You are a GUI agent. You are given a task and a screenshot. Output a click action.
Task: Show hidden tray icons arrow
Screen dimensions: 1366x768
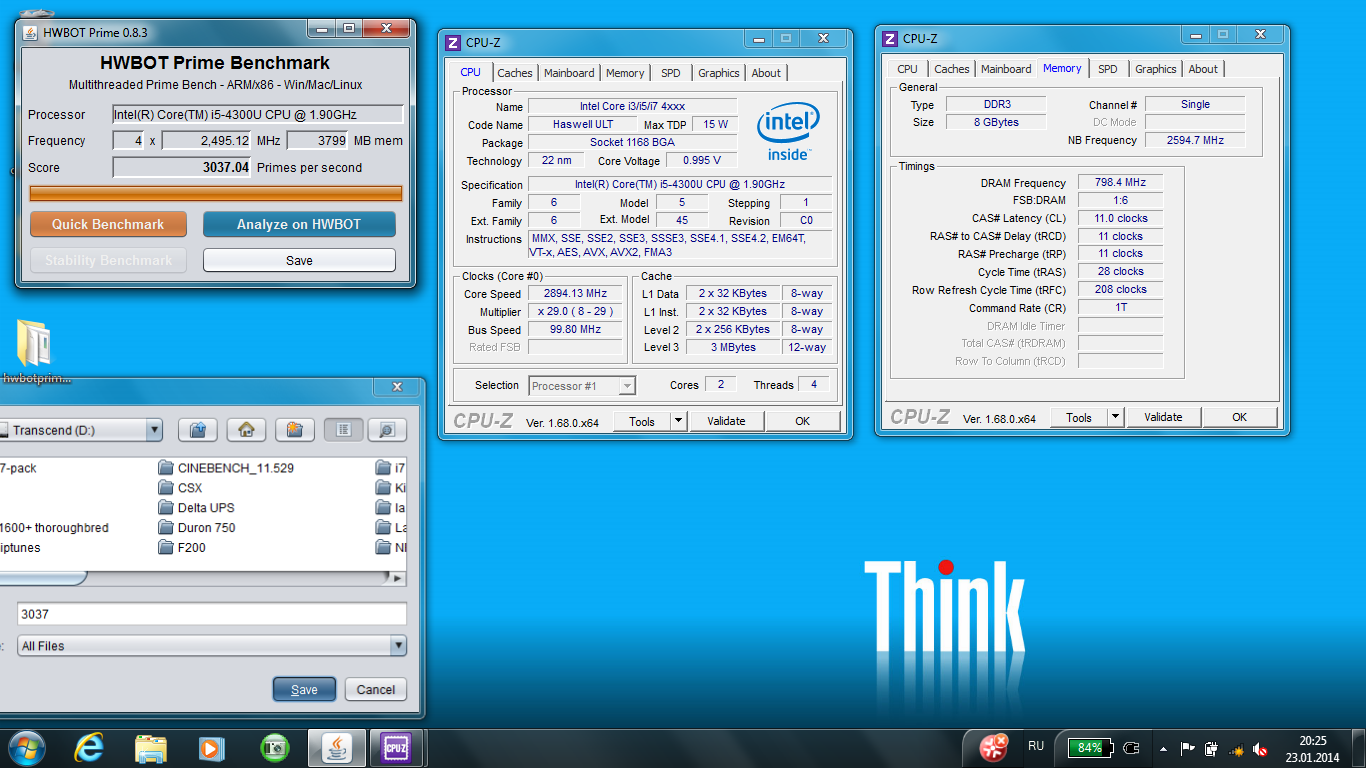[x=1163, y=748]
